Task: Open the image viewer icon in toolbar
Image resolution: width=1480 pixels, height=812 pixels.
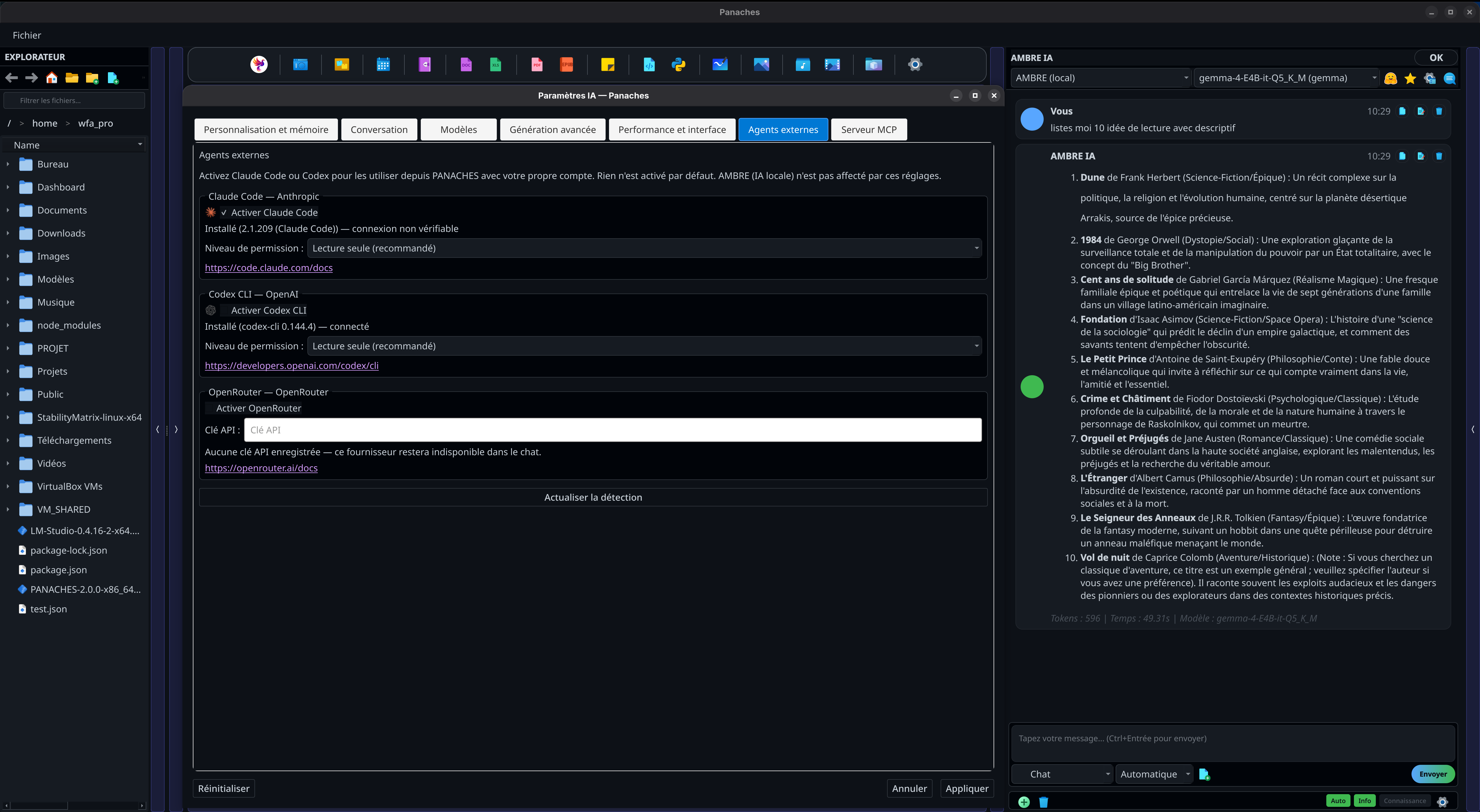Action: (761, 64)
